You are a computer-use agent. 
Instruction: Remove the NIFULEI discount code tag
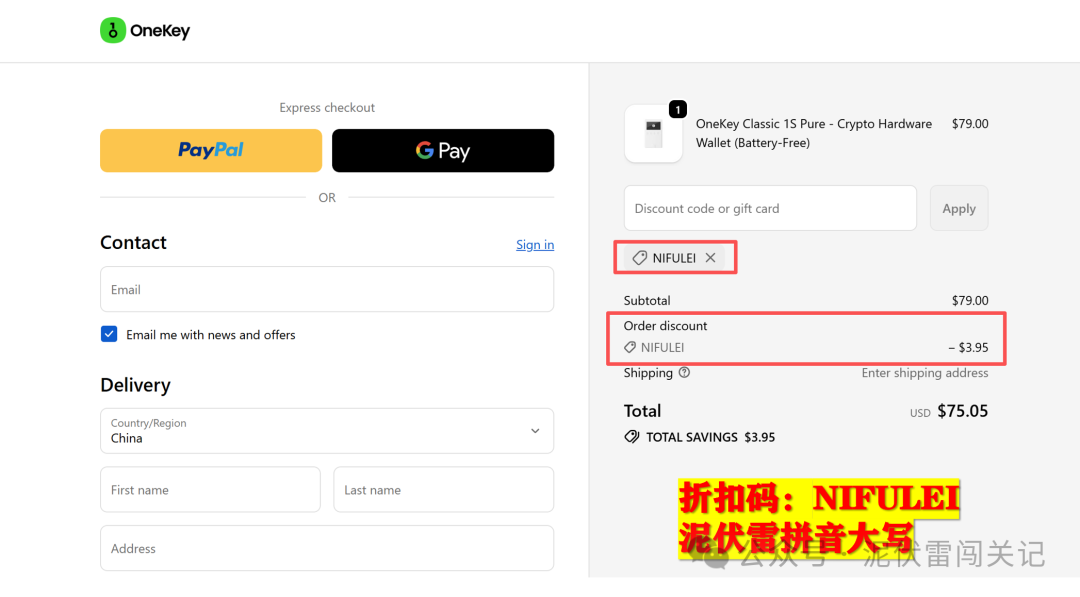click(710, 258)
